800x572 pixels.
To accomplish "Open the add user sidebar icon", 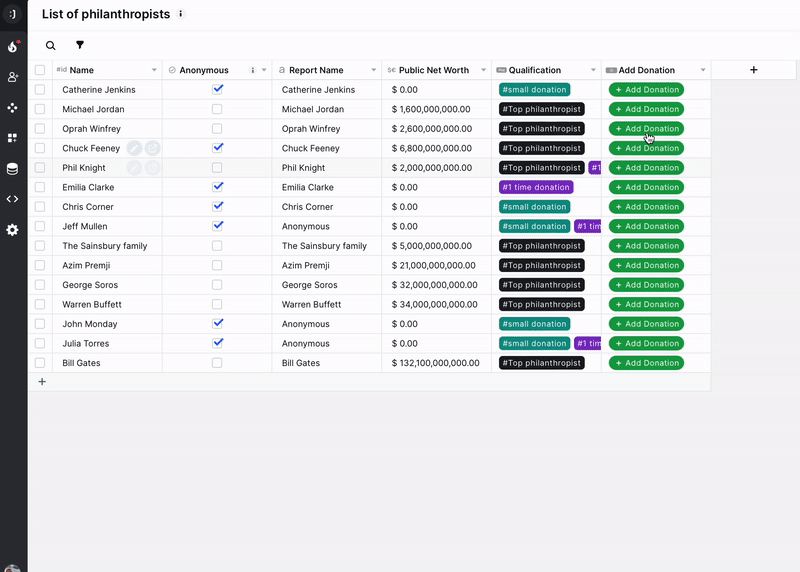I will 13,77.
